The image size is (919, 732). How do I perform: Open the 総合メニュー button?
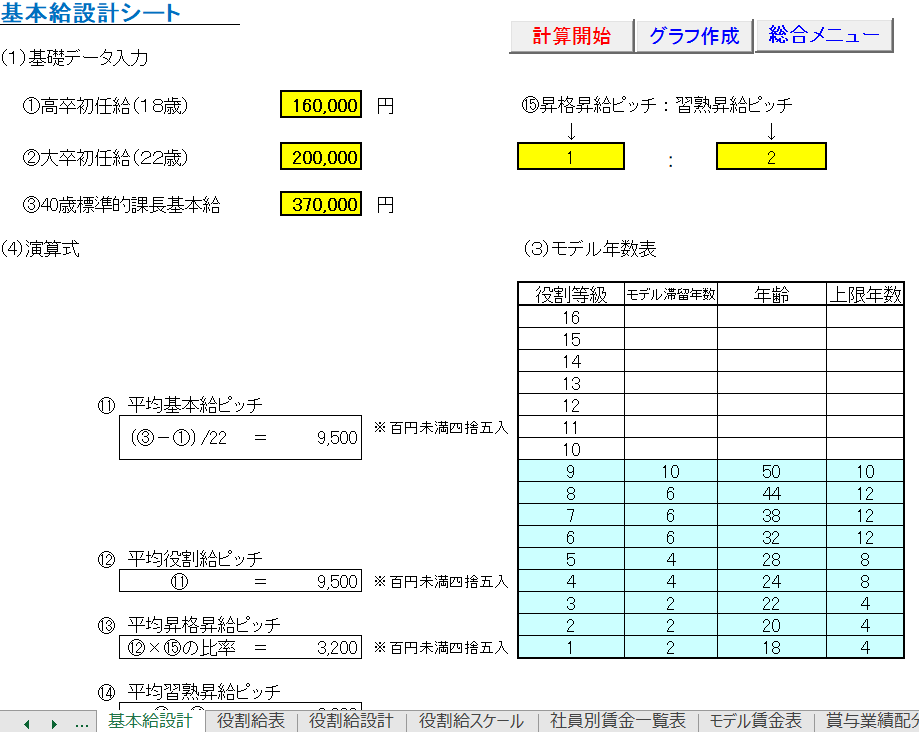point(824,35)
